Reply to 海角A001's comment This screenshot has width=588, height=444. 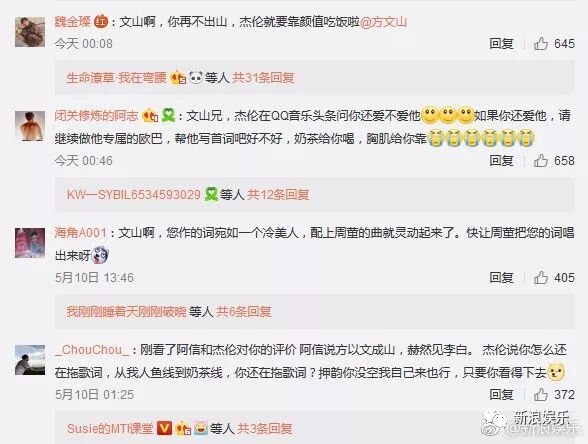pos(501,278)
